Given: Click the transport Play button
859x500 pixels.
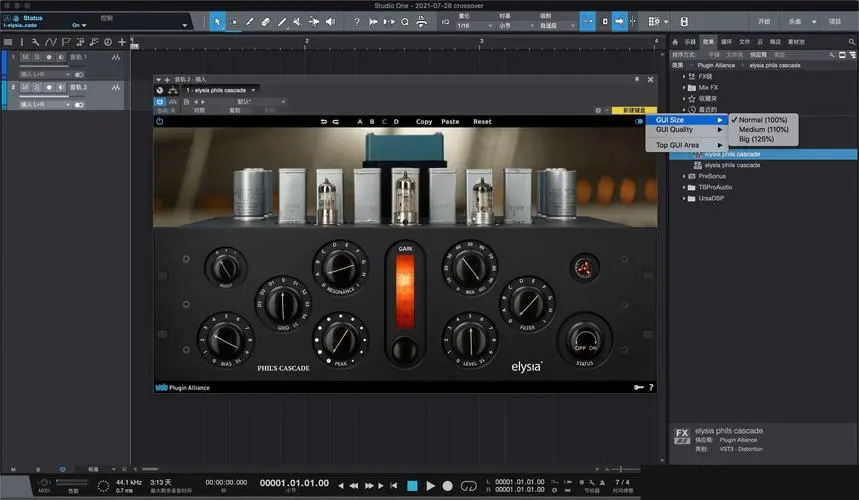Looking at the screenshot, I should click(431, 486).
